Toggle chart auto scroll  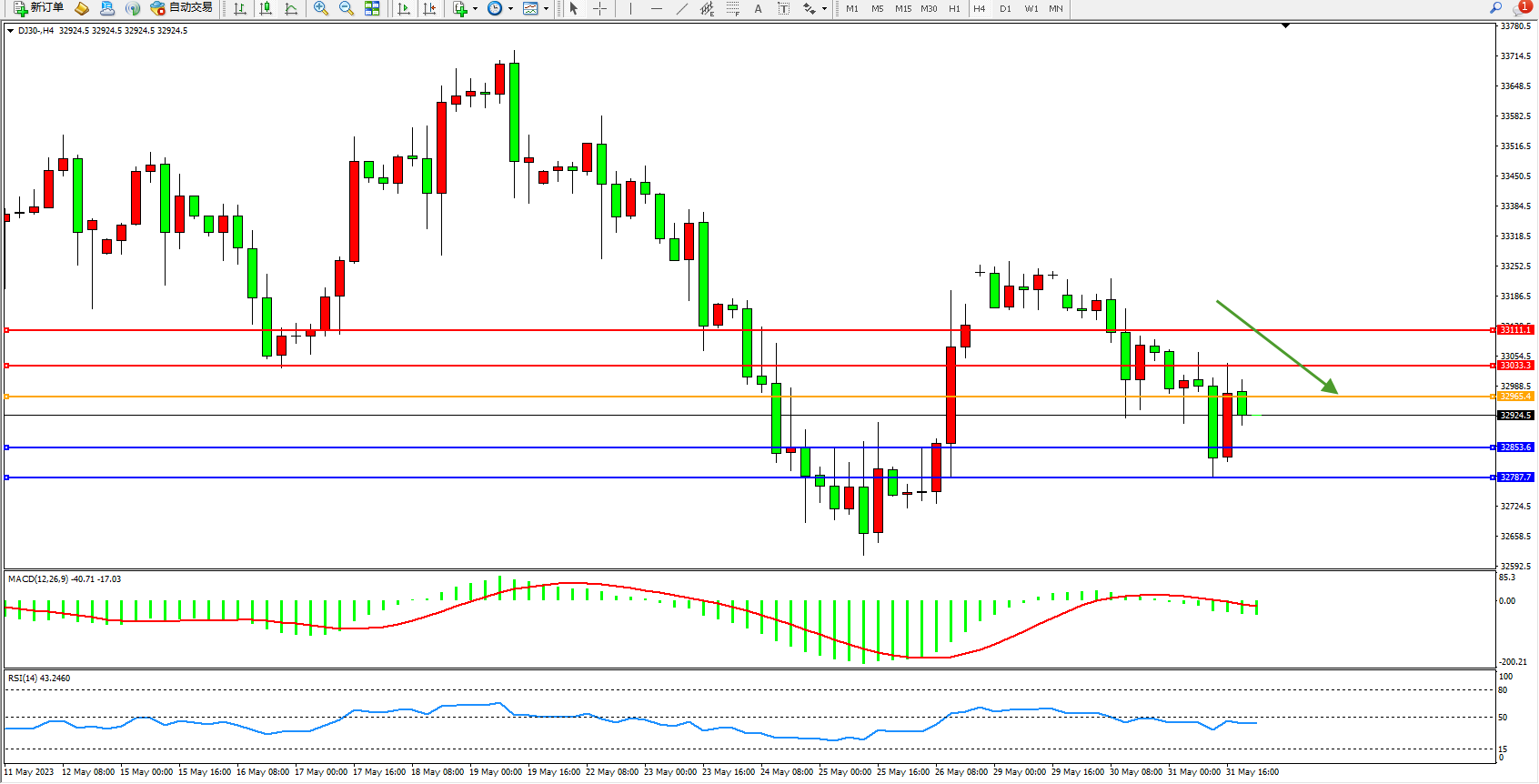(404, 8)
